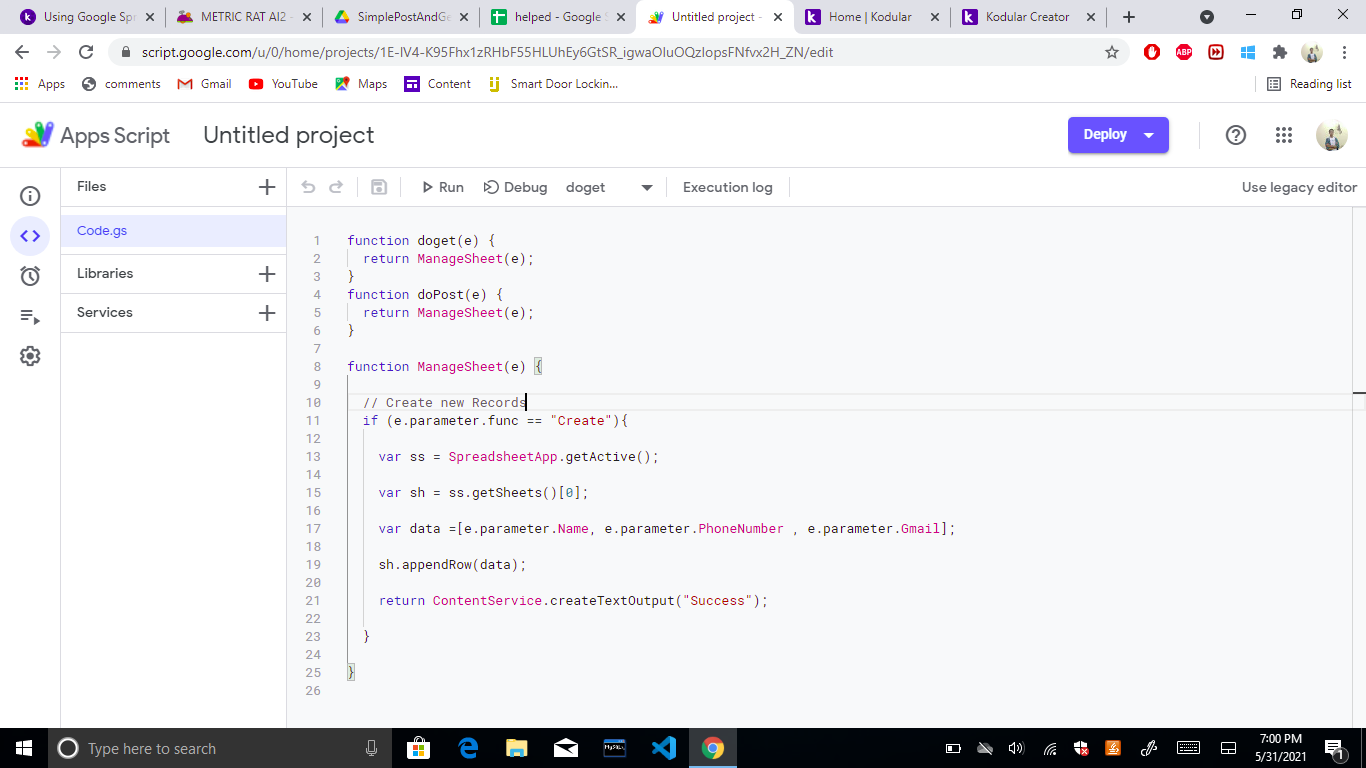
Task: Click the Debug button
Action: (515, 187)
